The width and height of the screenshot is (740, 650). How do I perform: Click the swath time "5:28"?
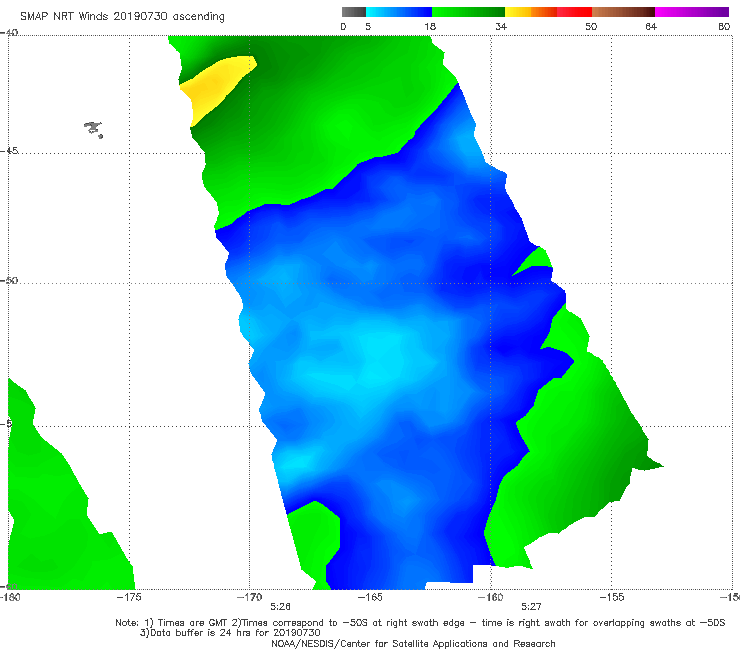point(280,607)
